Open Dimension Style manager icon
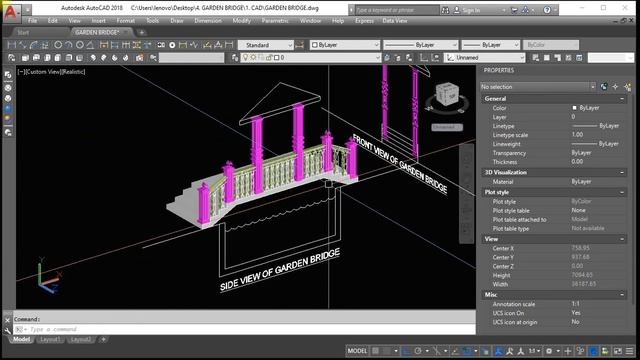The height and width of the screenshot is (360, 640). point(299,45)
